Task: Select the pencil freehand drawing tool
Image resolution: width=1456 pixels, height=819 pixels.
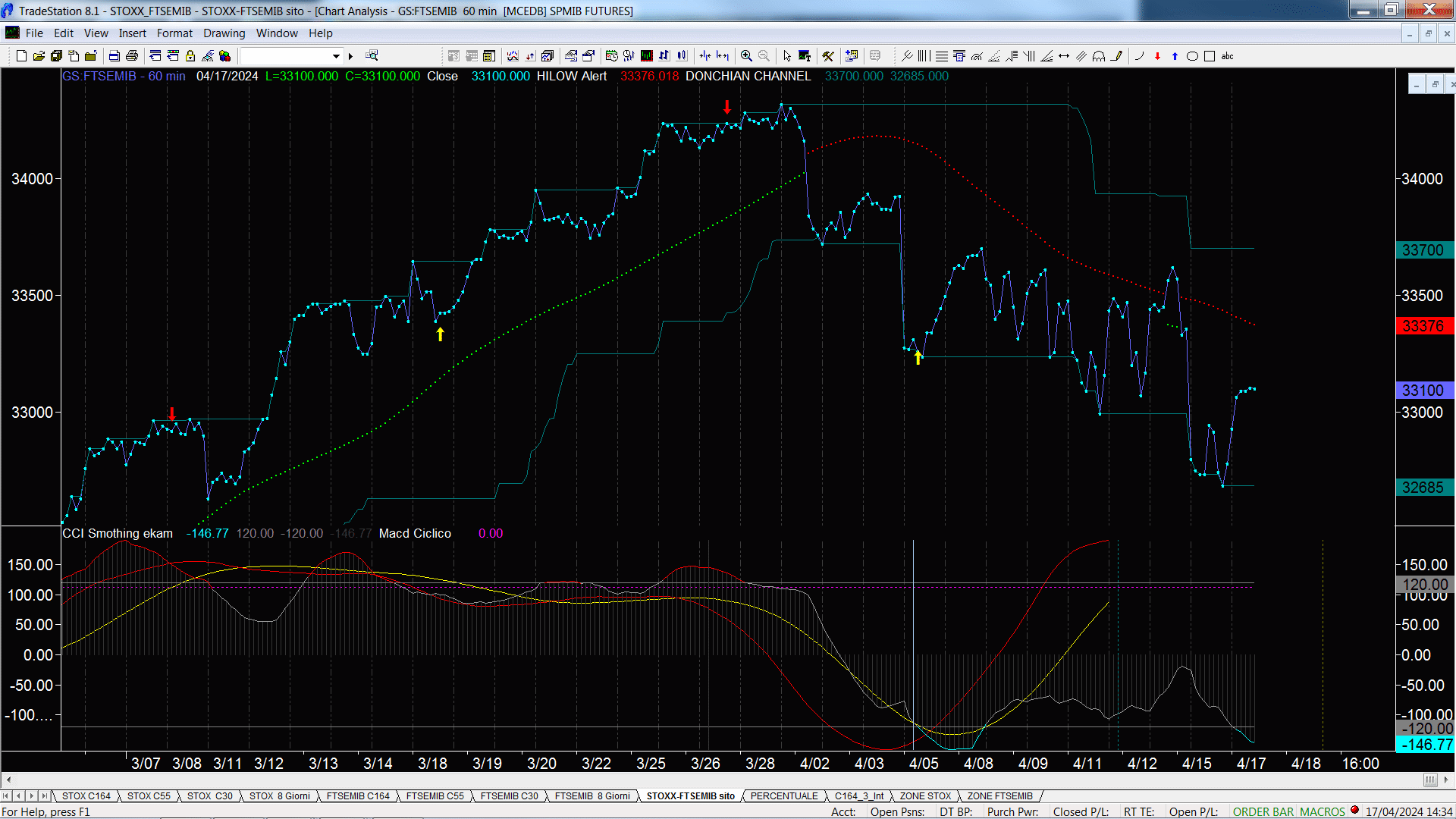Action: [x=1116, y=56]
